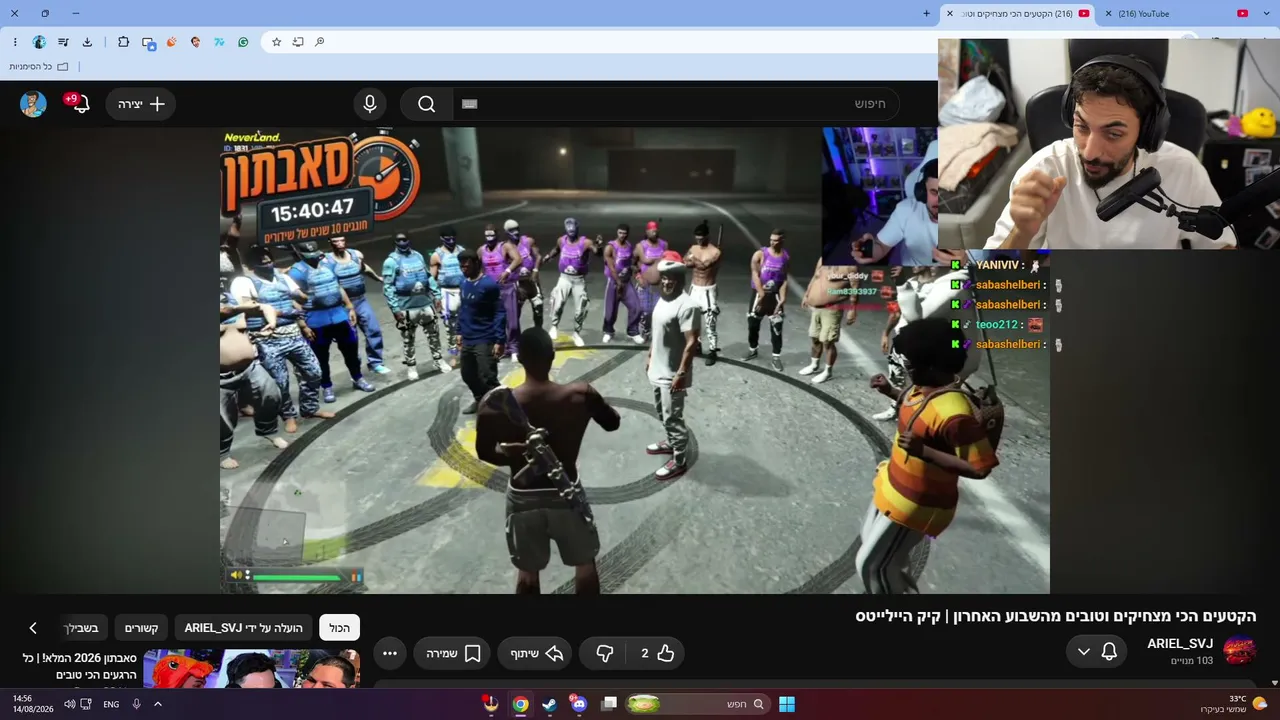Screen dimensions: 1280x720
Task: Switch to the (216) YouTube tab
Action: (1178, 14)
